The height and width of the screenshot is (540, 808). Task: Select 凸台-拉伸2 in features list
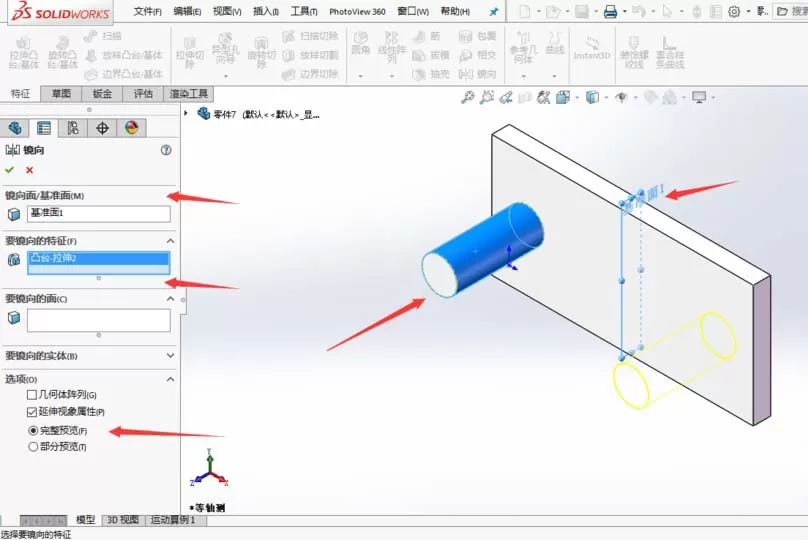(x=98, y=258)
